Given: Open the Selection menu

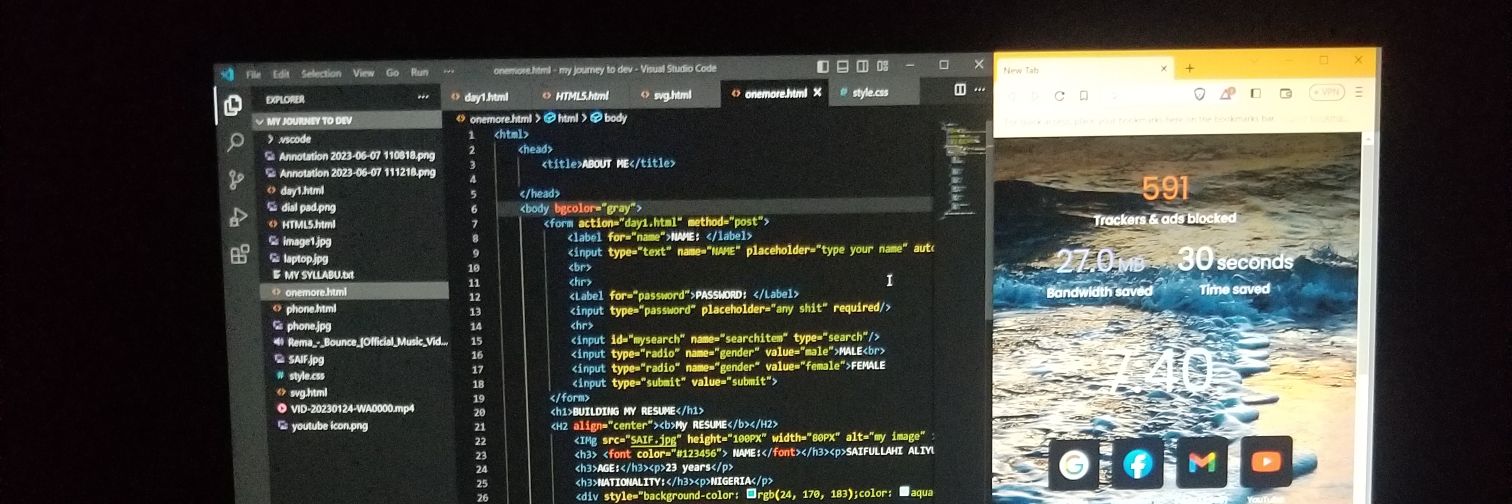Looking at the screenshot, I should pyautogui.click(x=321, y=73).
